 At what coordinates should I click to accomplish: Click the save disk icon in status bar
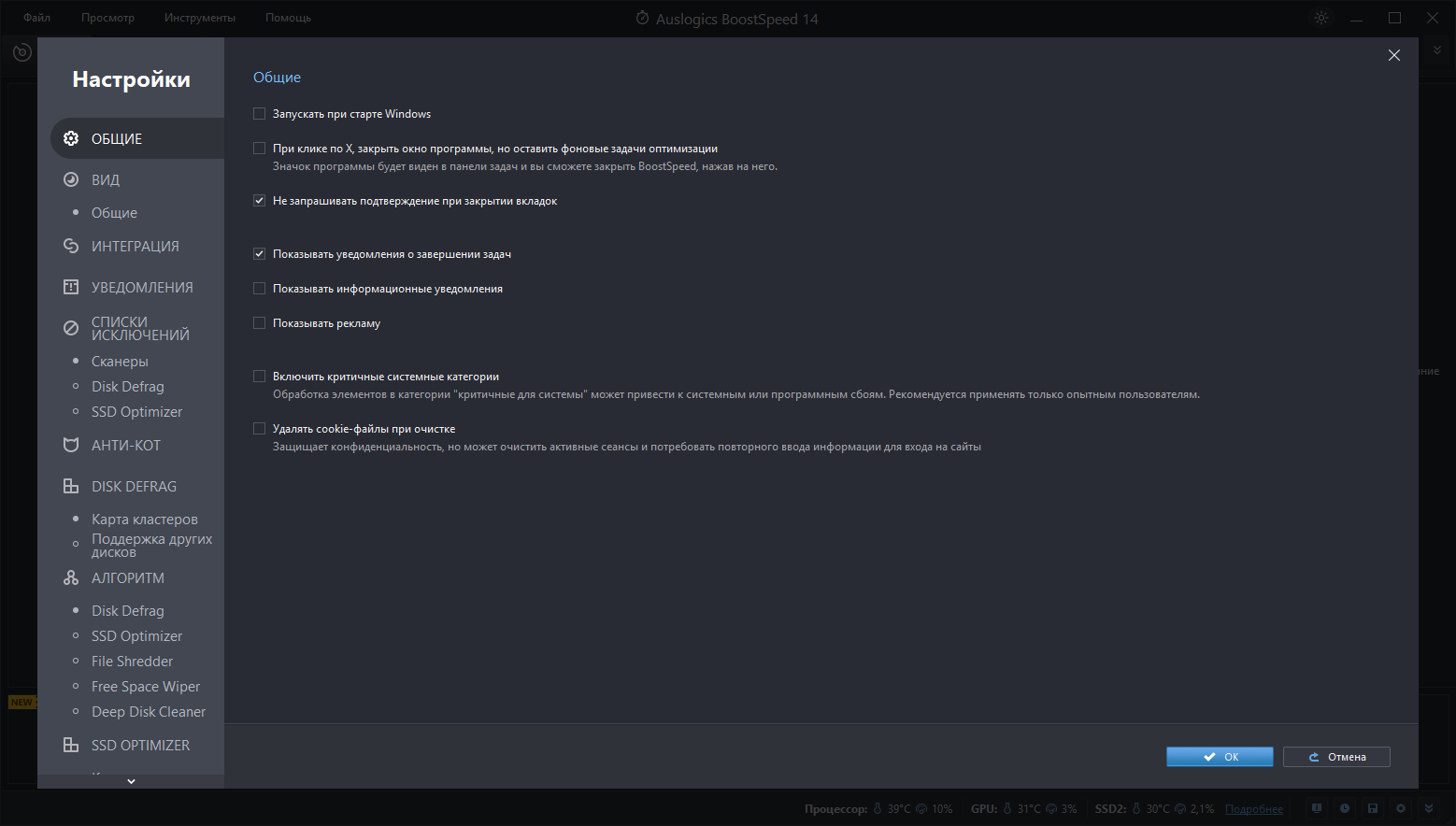[1372, 808]
